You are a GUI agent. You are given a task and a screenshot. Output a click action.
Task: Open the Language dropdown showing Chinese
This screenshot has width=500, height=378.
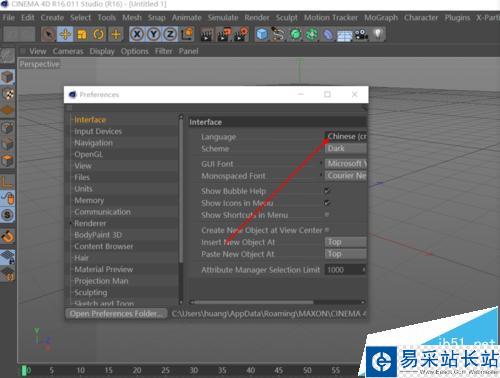pyautogui.click(x=346, y=136)
